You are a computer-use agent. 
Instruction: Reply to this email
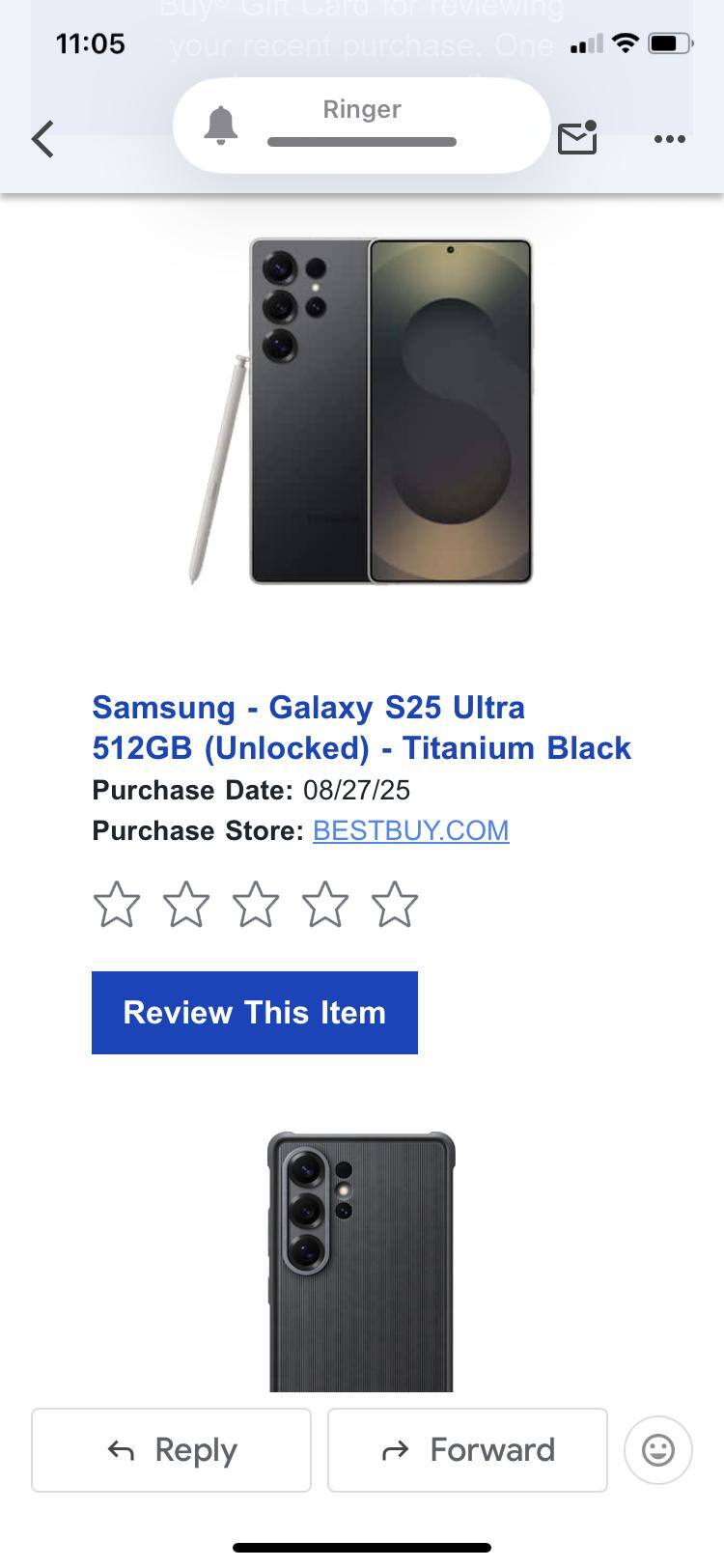coord(171,1449)
